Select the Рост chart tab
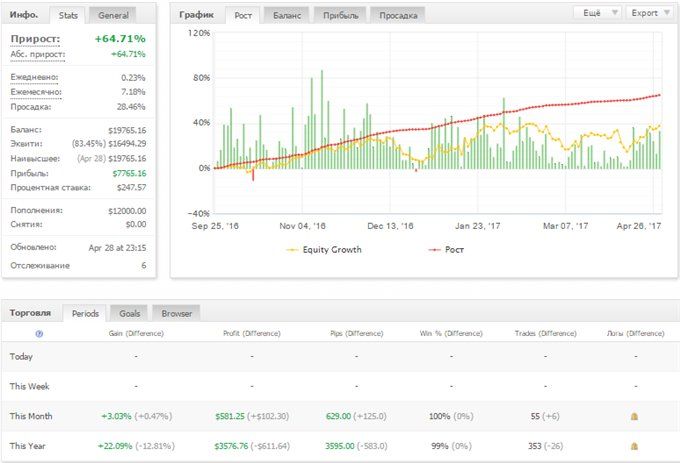The height and width of the screenshot is (463, 680). click(243, 15)
